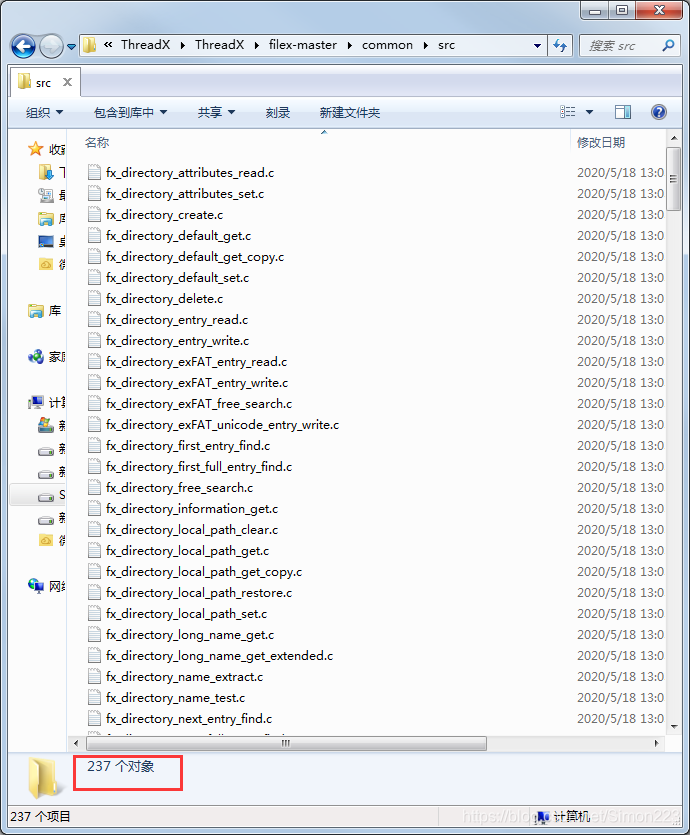Viewport: 690px width, 835px height.
Task: Open the recent locations dropdown arrow
Action: pyautogui.click(x=71, y=47)
